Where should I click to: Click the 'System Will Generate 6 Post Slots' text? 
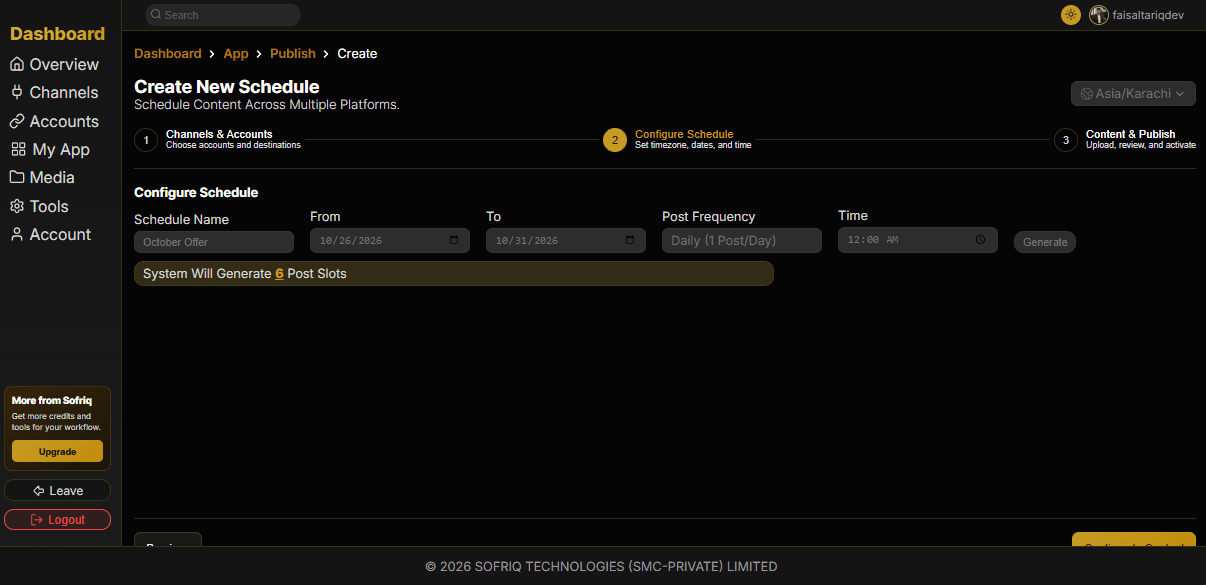245,273
